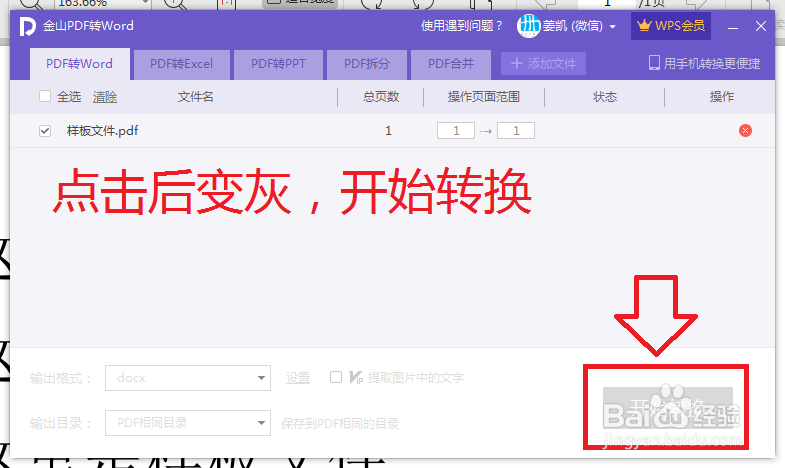The height and width of the screenshot is (468, 785).
Task: Click the WPS会员 crown button
Action: [x=671, y=26]
